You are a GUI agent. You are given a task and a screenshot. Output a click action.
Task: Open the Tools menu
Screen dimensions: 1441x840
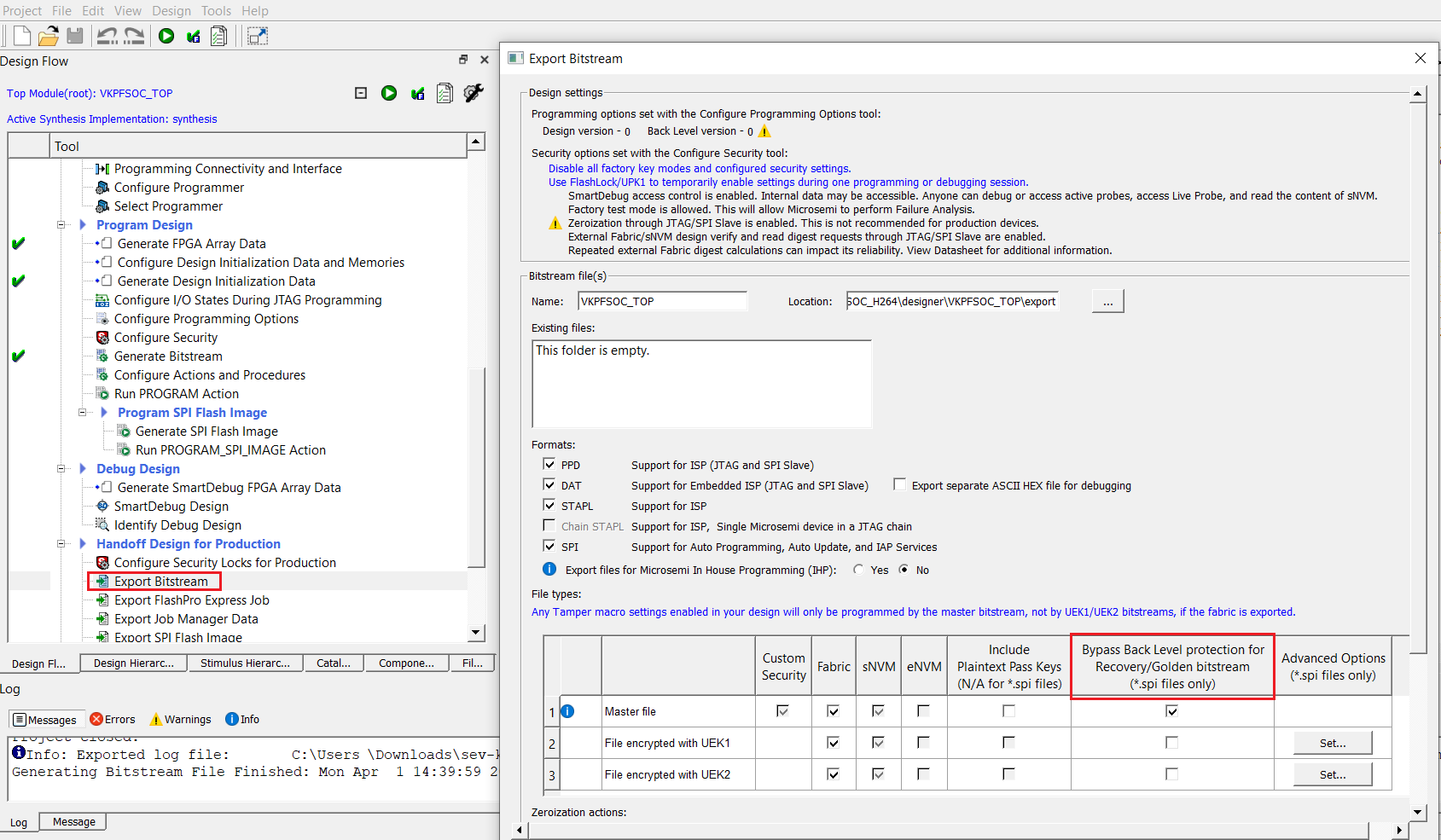pos(216,11)
